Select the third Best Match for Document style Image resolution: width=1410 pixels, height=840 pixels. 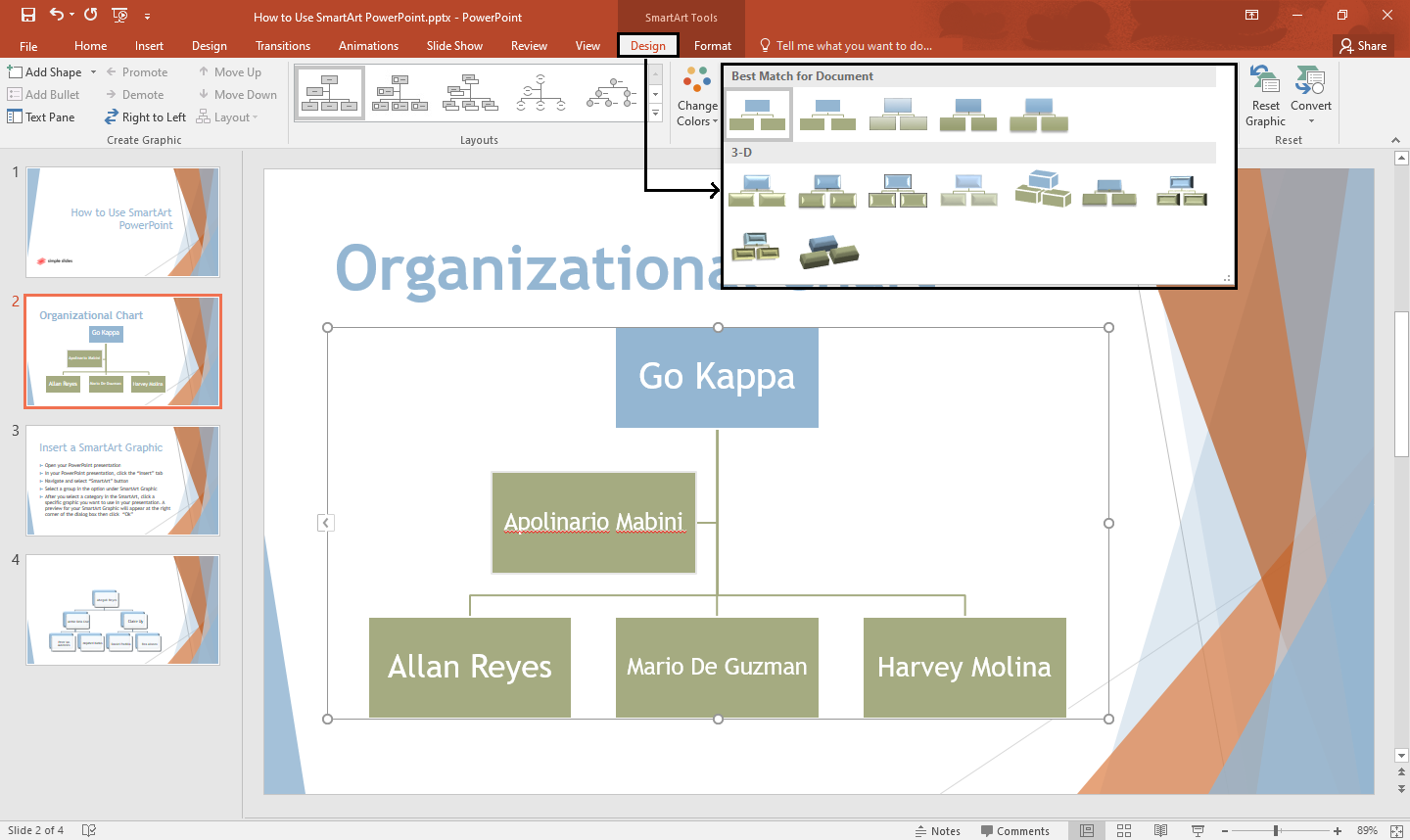898,115
